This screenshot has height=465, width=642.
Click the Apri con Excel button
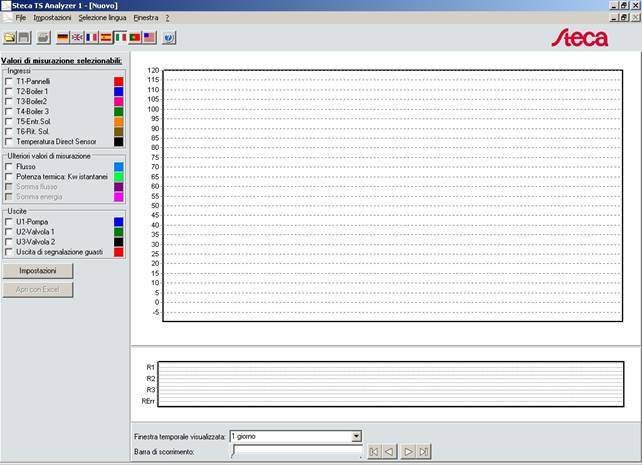[x=38, y=289]
